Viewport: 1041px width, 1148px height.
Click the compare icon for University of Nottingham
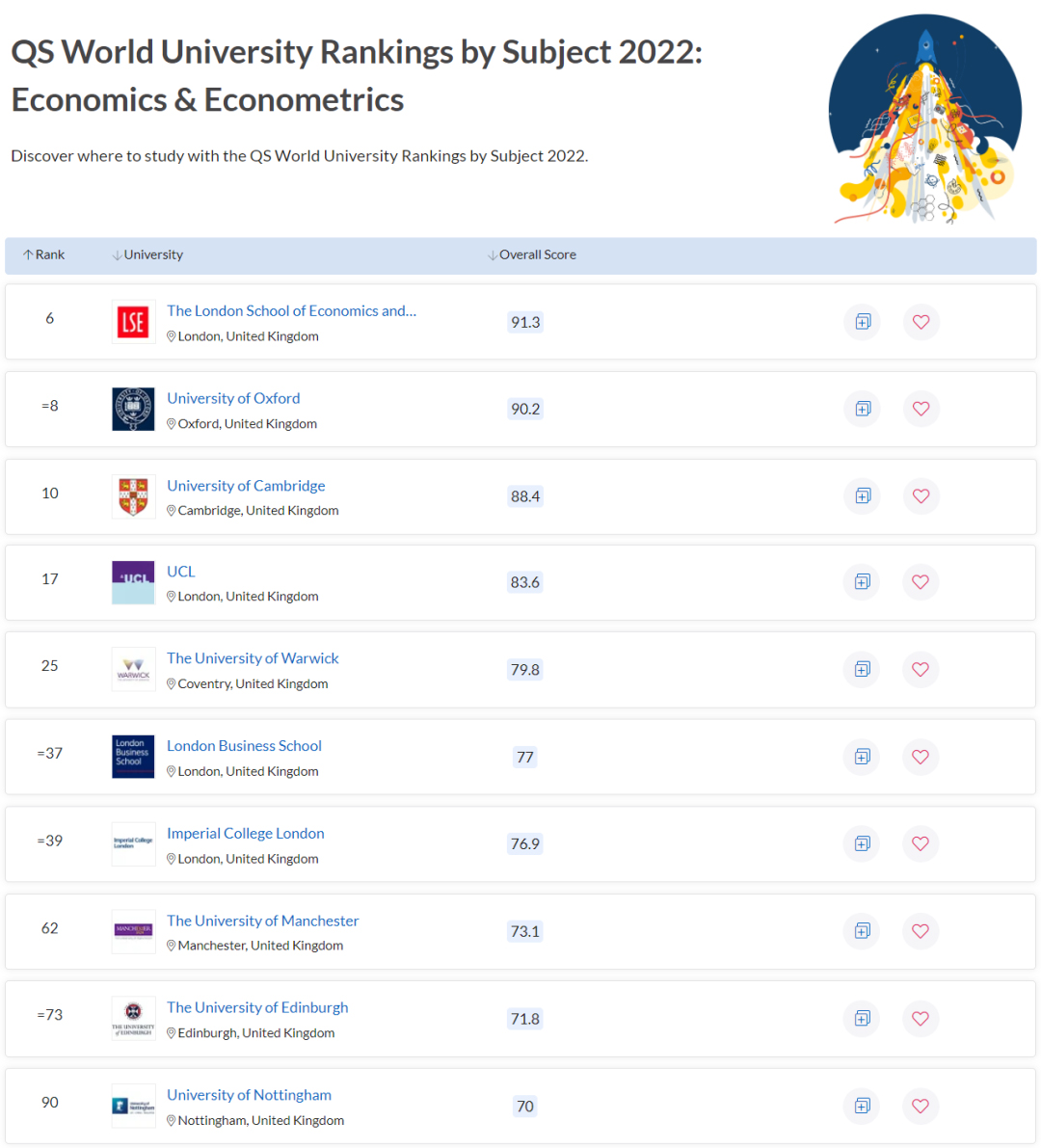tap(862, 1107)
